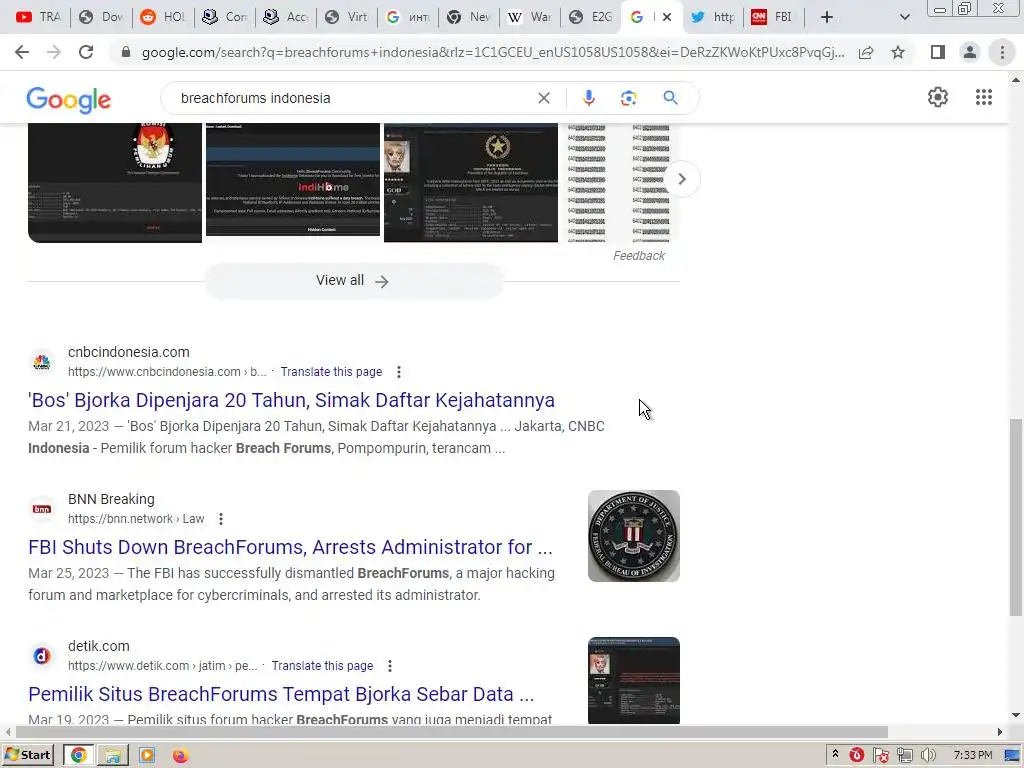Start a voice search with the microphone
The image size is (1024, 768).
[588, 98]
